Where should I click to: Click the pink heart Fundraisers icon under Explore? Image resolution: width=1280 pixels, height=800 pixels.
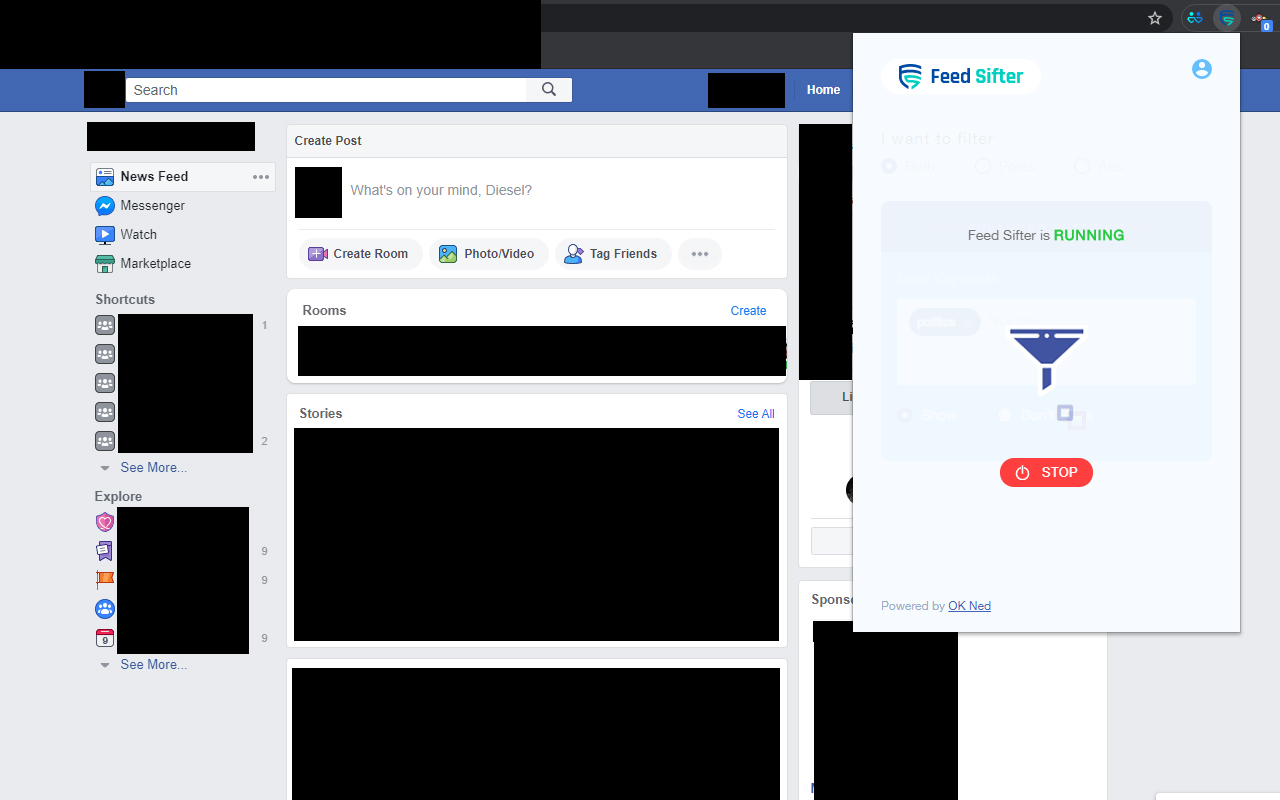(x=105, y=522)
